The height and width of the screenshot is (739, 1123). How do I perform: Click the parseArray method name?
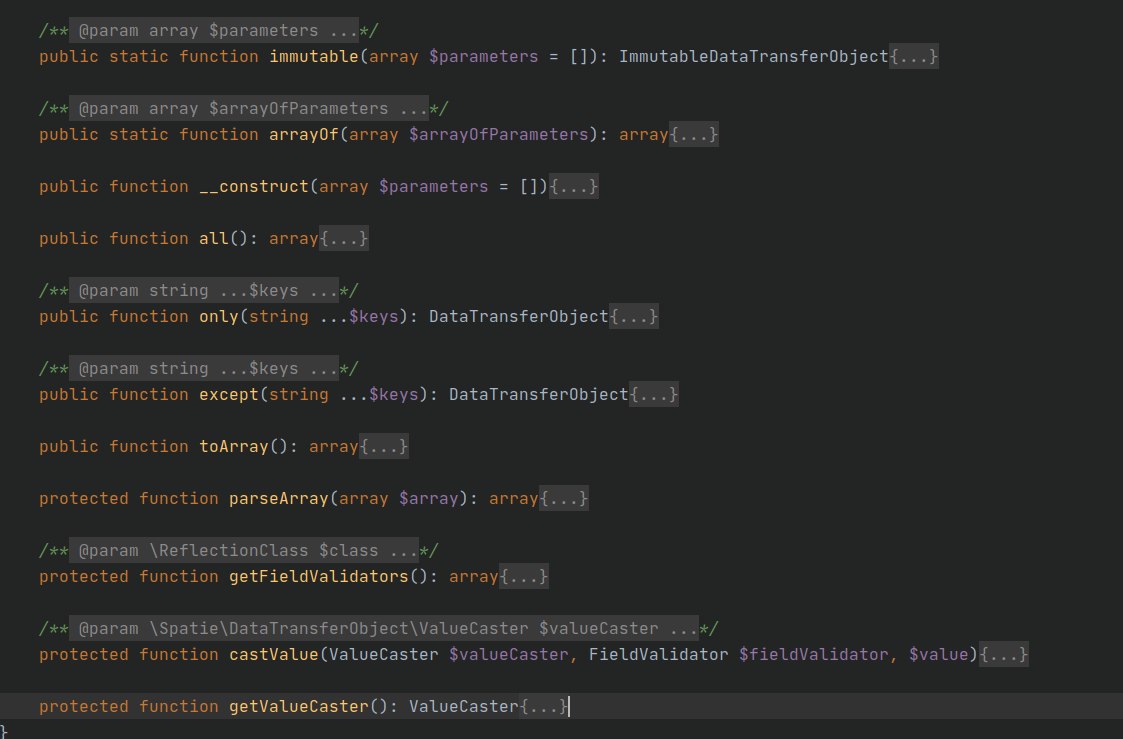pos(279,498)
